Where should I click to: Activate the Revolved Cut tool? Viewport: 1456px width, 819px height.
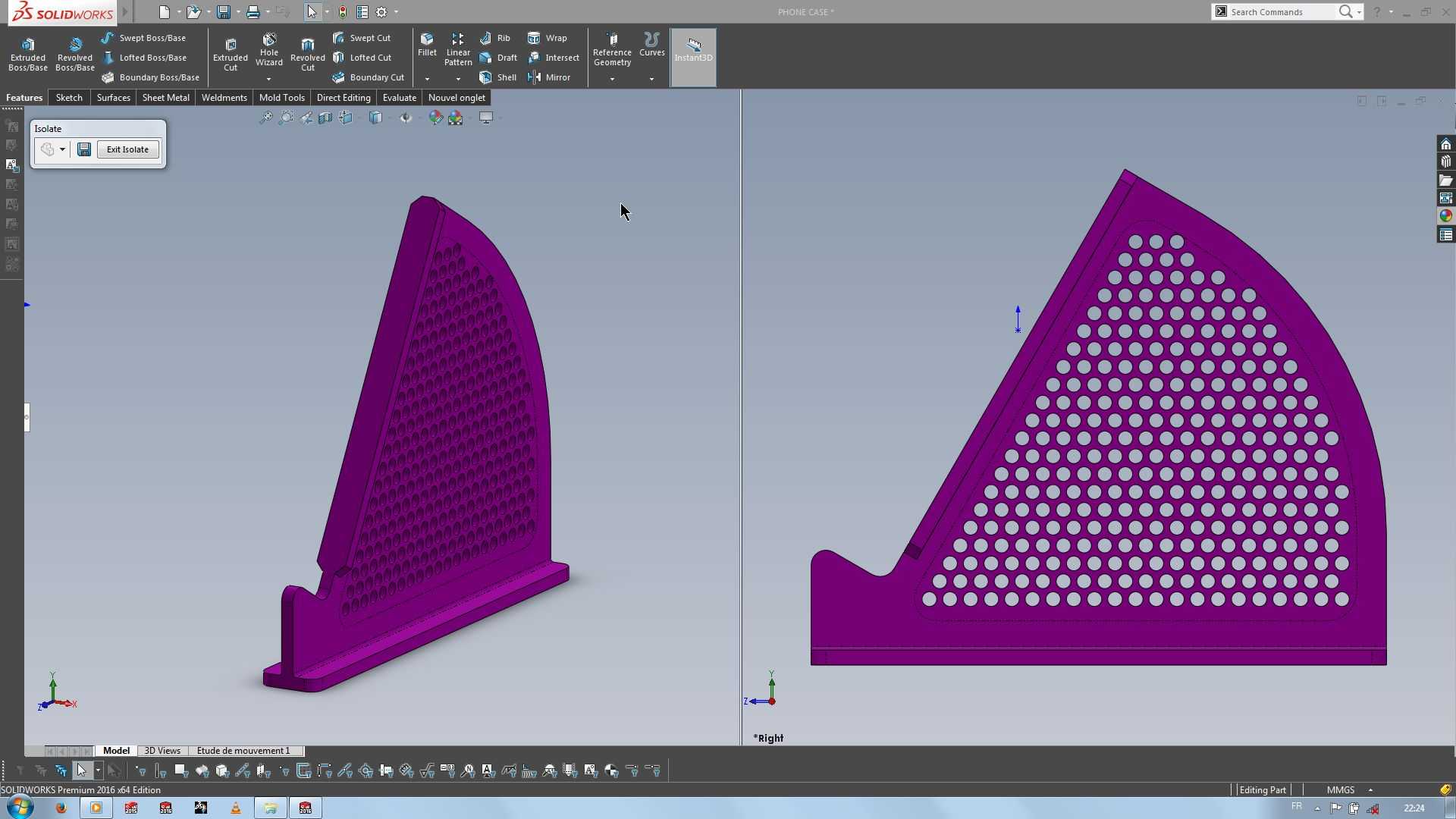[308, 55]
